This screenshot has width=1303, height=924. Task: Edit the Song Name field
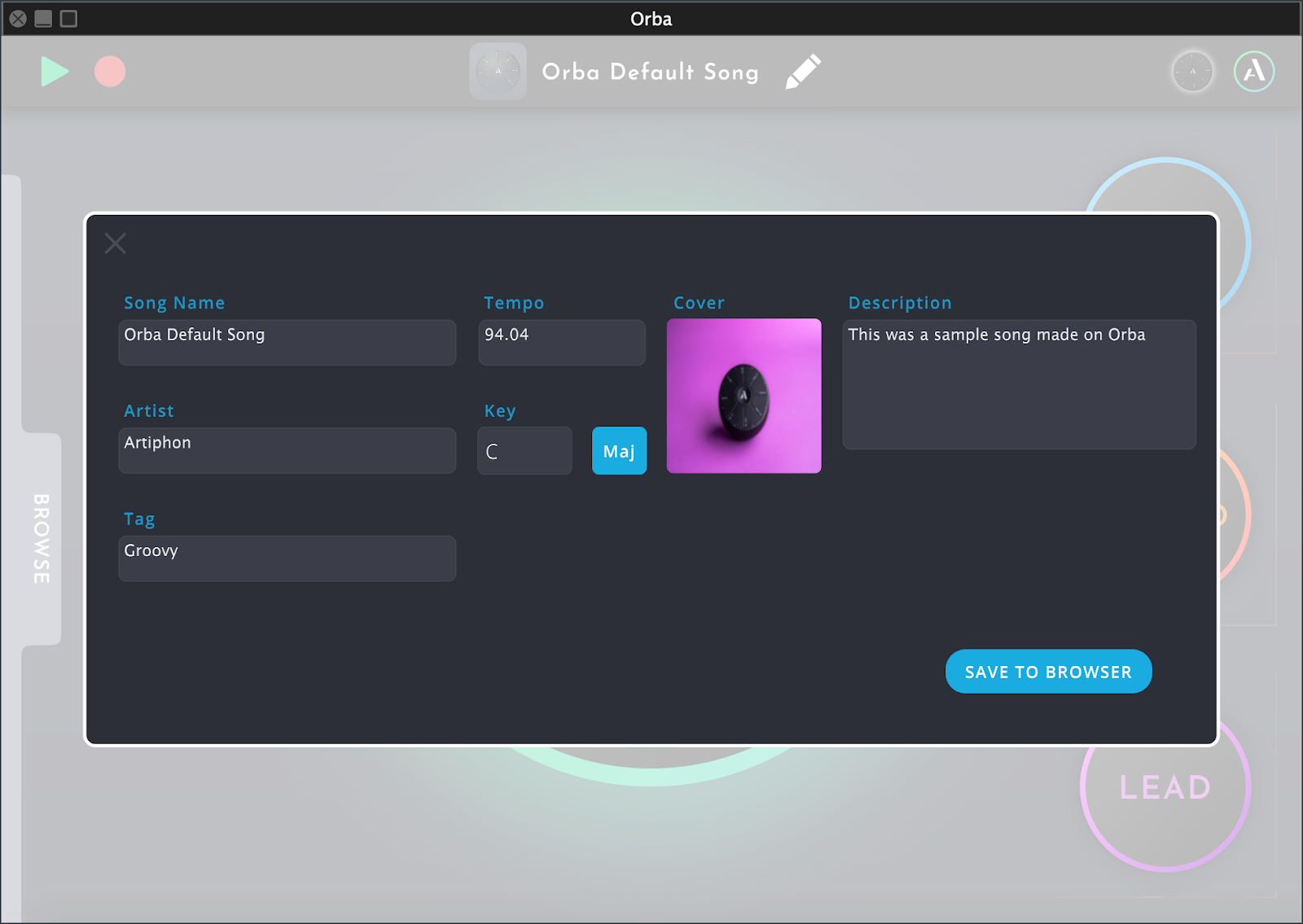[287, 343]
